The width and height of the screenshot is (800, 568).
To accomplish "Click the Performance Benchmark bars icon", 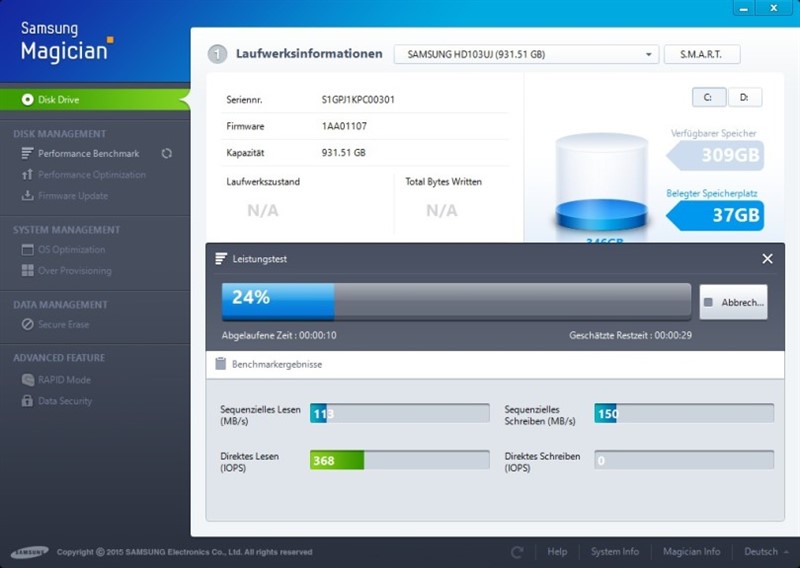I will click(x=27, y=153).
